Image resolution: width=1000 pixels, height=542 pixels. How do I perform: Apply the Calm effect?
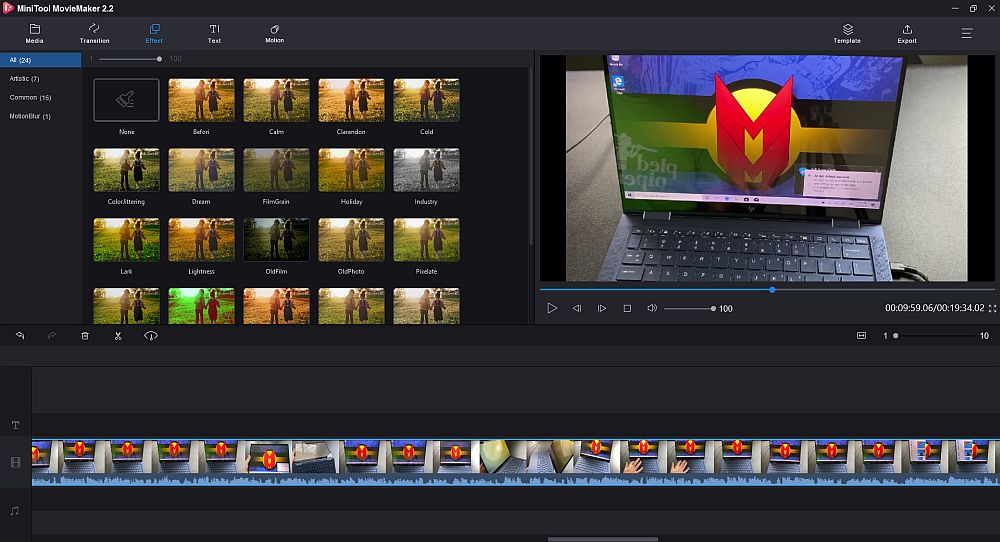coord(276,100)
